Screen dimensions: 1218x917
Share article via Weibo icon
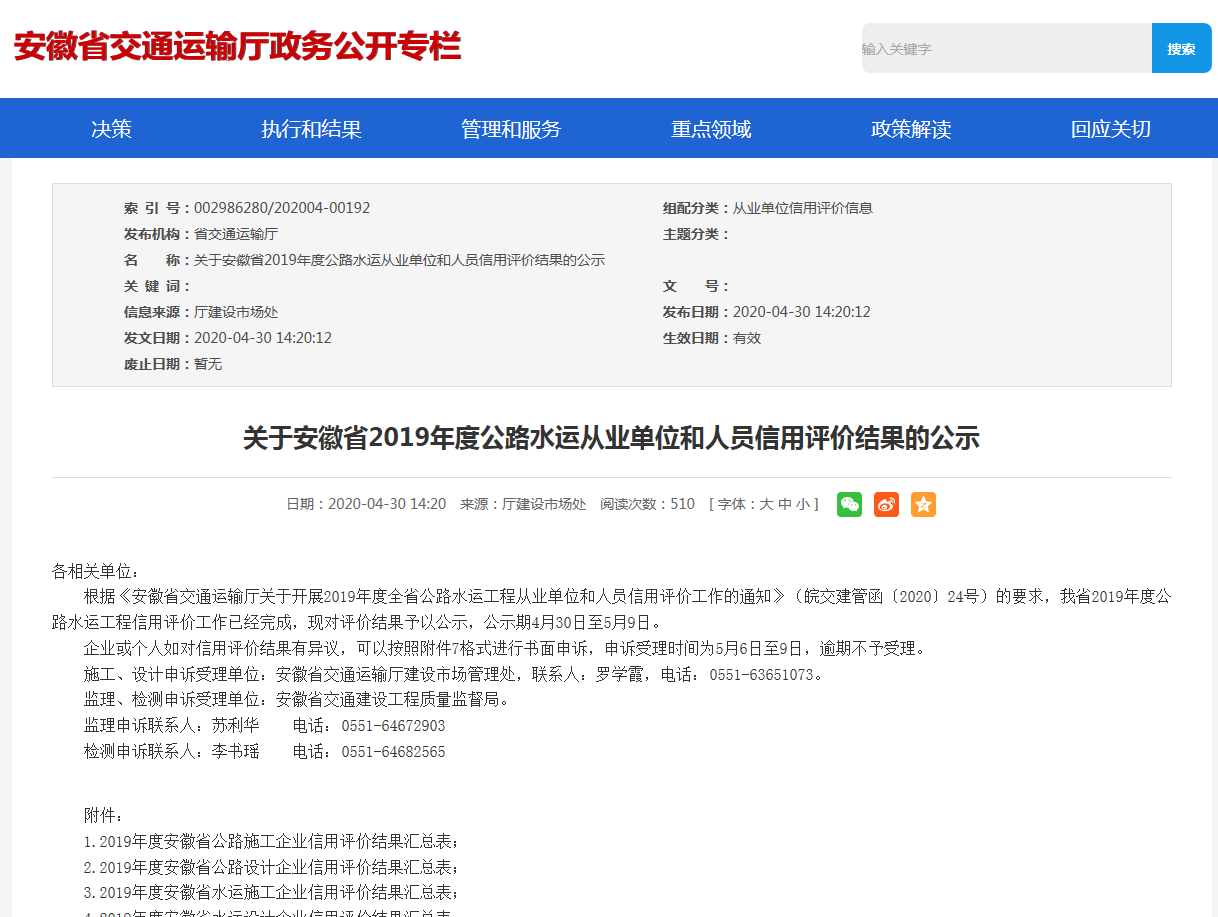point(886,505)
